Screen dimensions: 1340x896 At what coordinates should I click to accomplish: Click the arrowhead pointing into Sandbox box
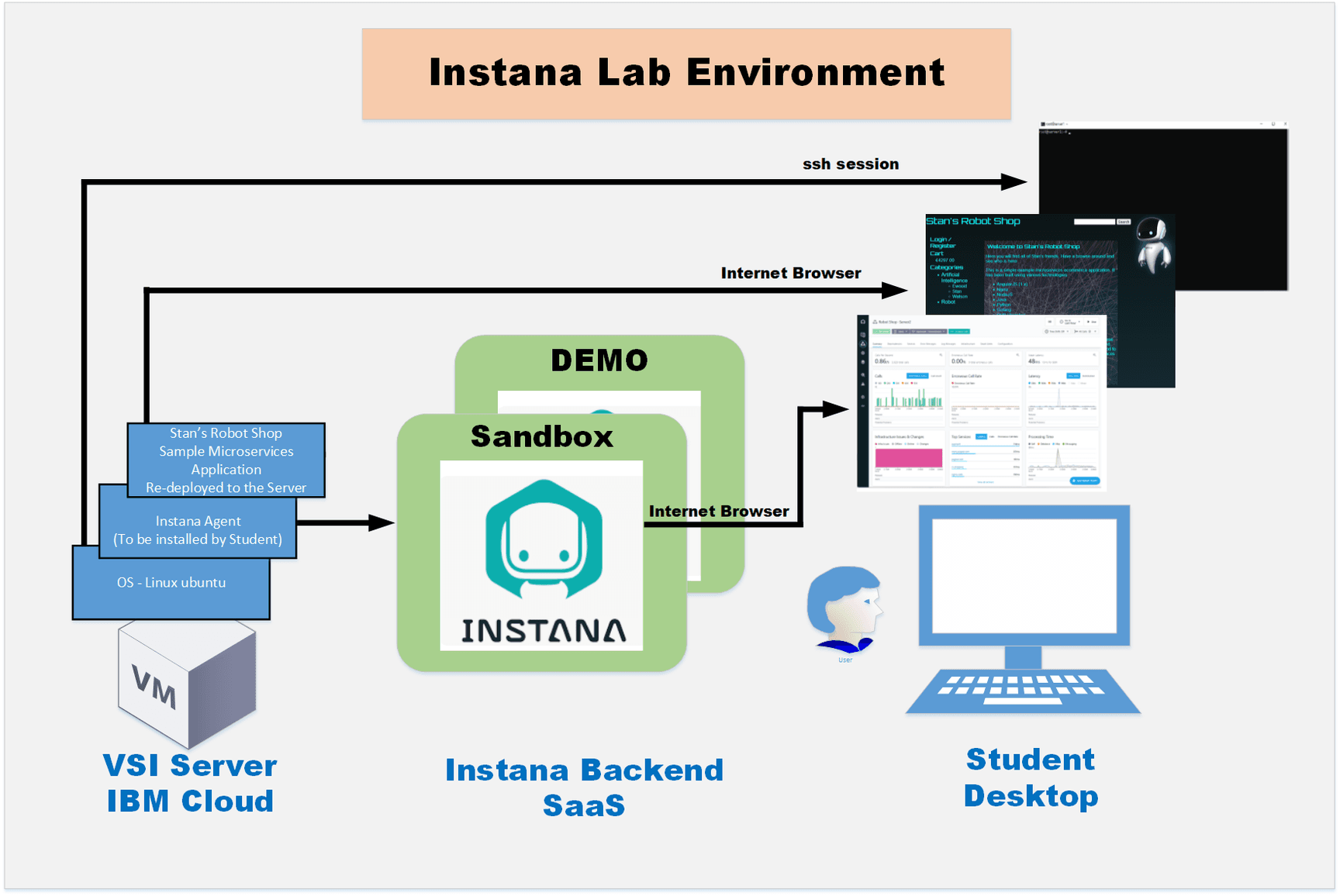(381, 523)
